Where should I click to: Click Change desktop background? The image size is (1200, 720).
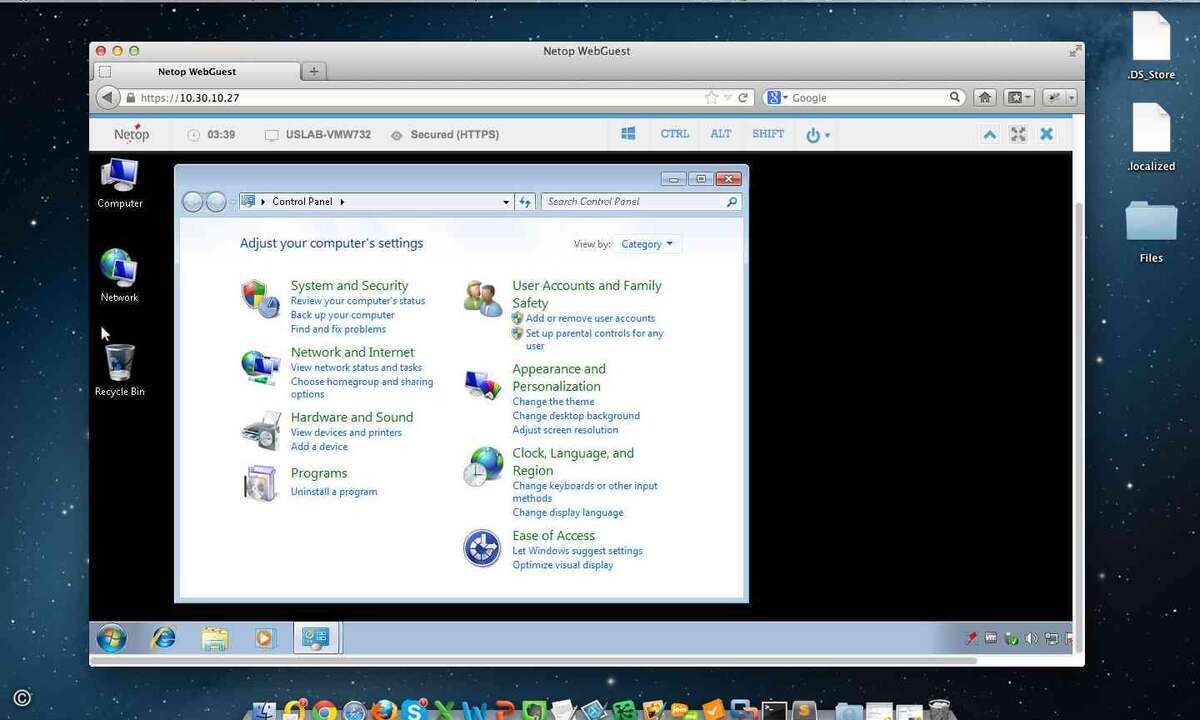click(576, 416)
